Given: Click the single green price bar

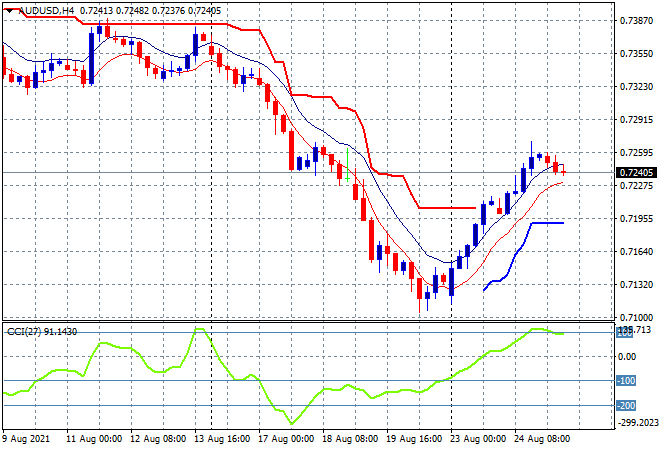Looking at the screenshot, I should (348, 165).
